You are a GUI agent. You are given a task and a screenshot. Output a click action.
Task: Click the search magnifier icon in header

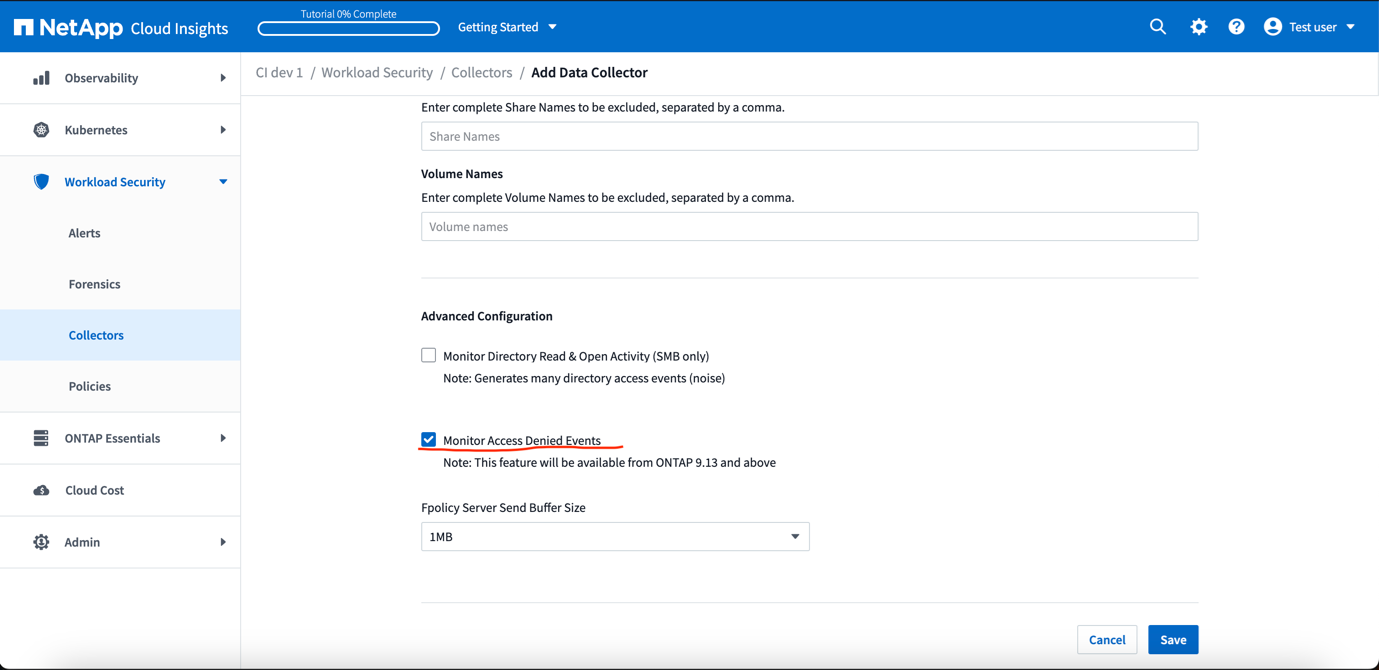point(1158,27)
